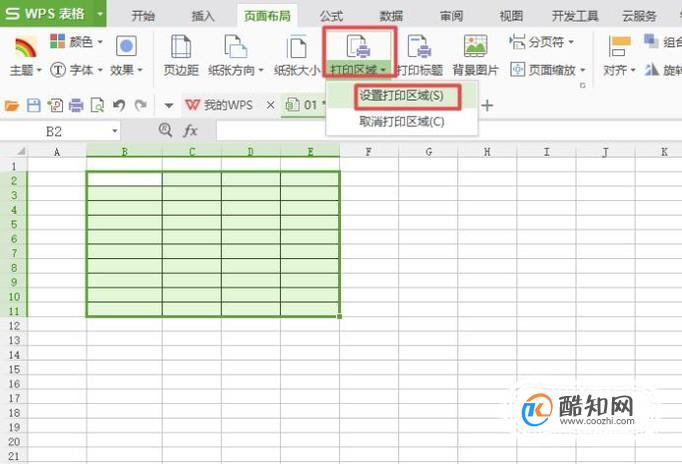Click cell B2 in the selected range
The image size is (682, 464).
click(x=124, y=179)
